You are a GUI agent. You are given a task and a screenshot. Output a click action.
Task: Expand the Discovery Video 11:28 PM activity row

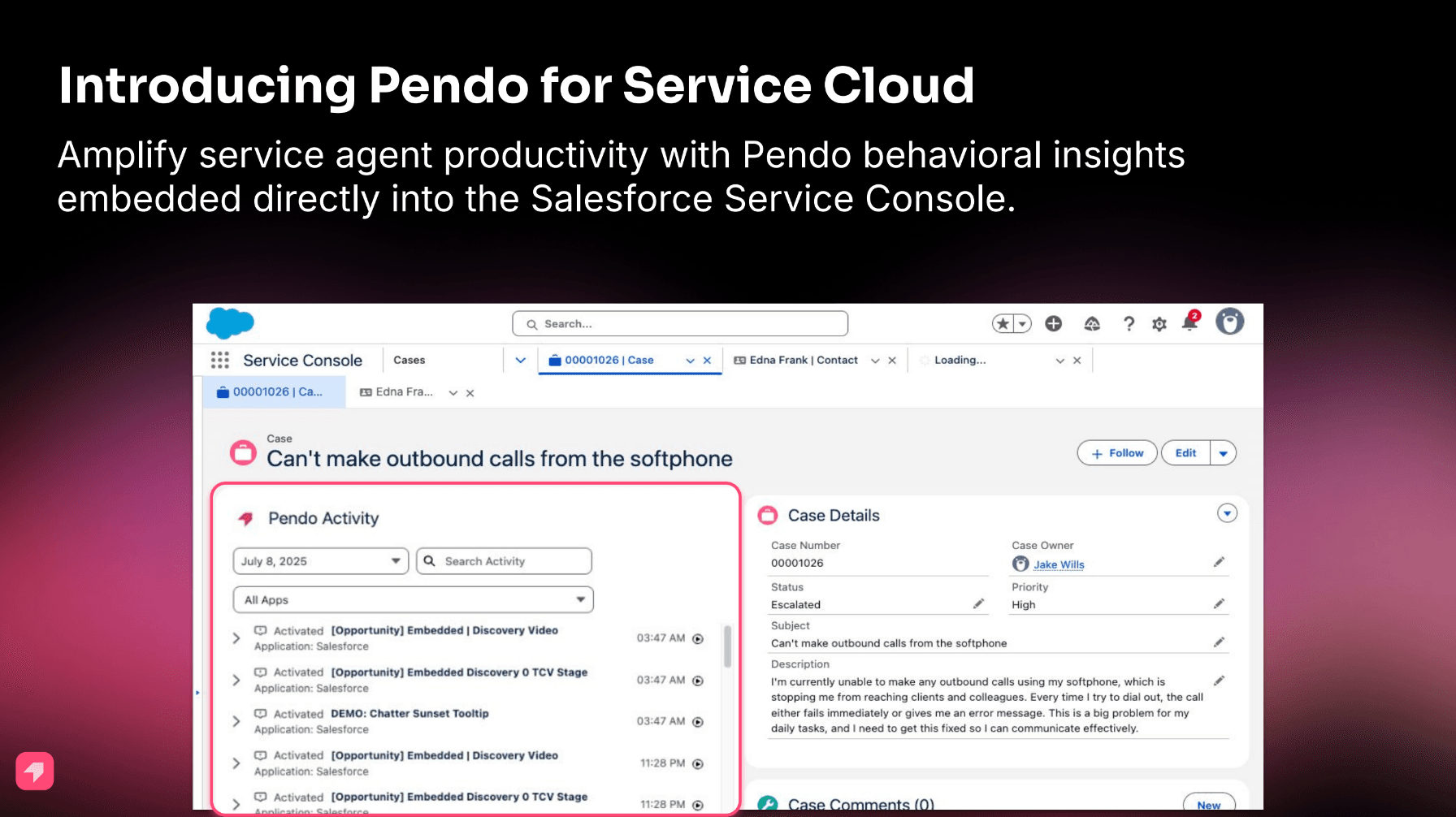[x=236, y=763]
